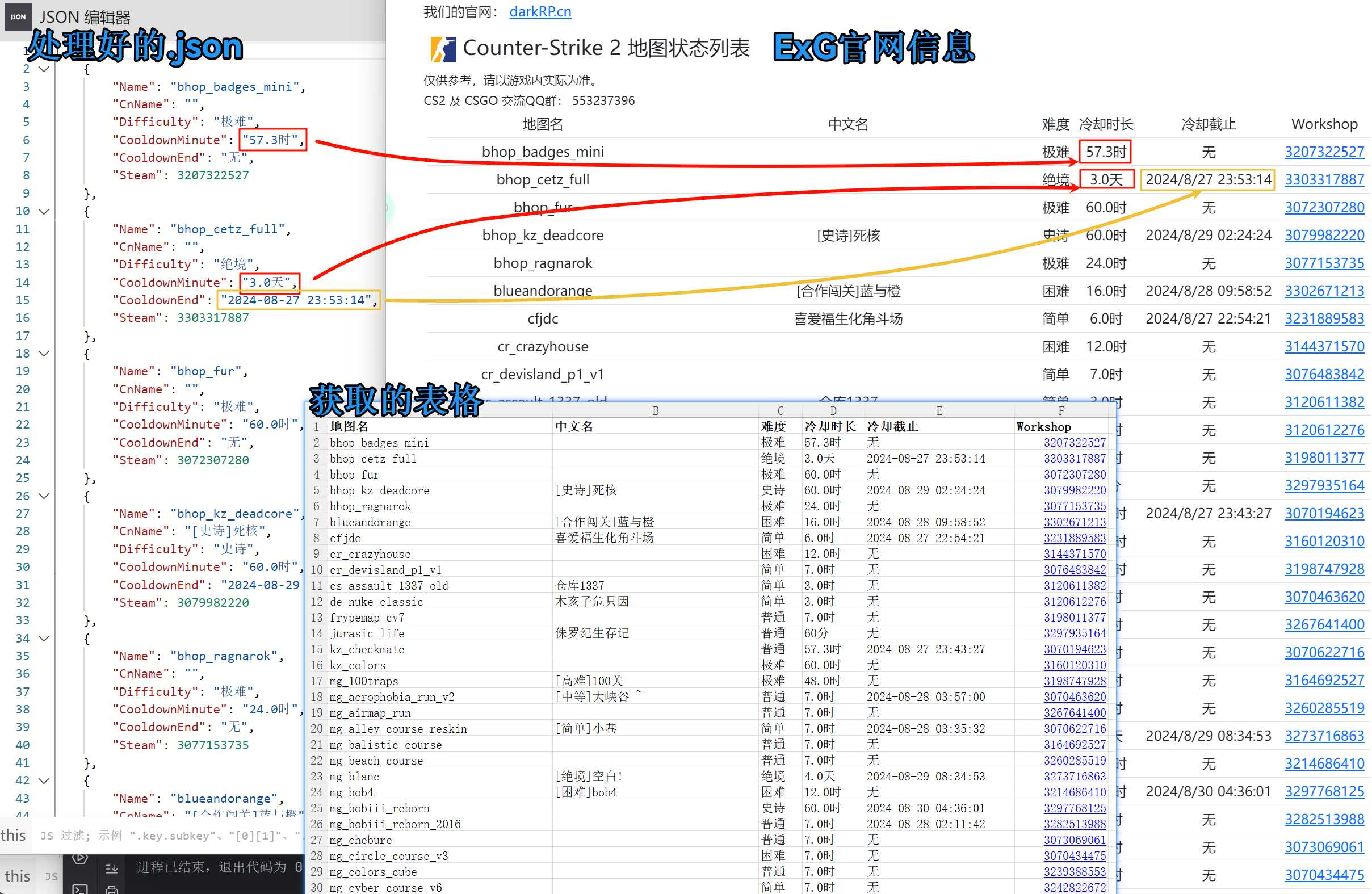The image size is (1372, 894).
Task: Open spreadsheet link 3070194623 for kz_checkmate
Action: (1075, 649)
